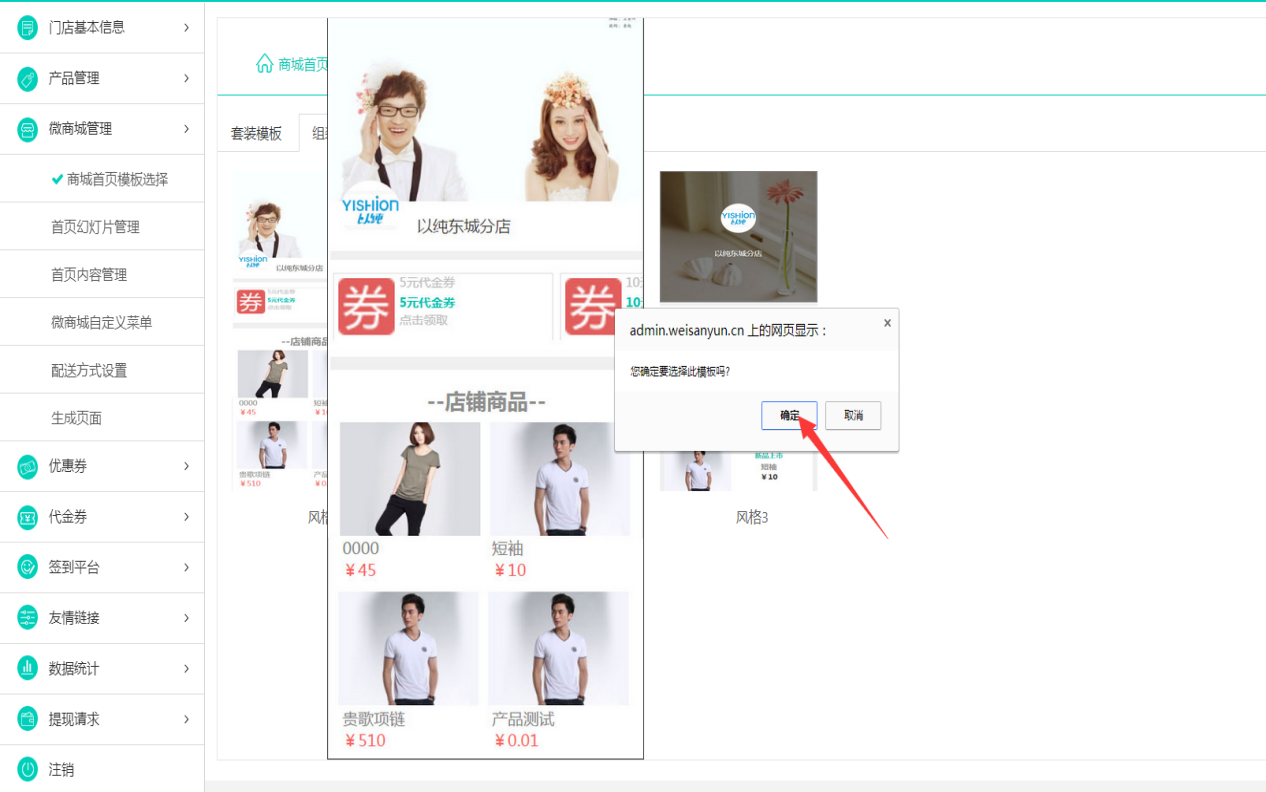This screenshot has height=792, width=1266.
Task: Open 微商城自定义菜单 submenu item
Action: tap(102, 322)
